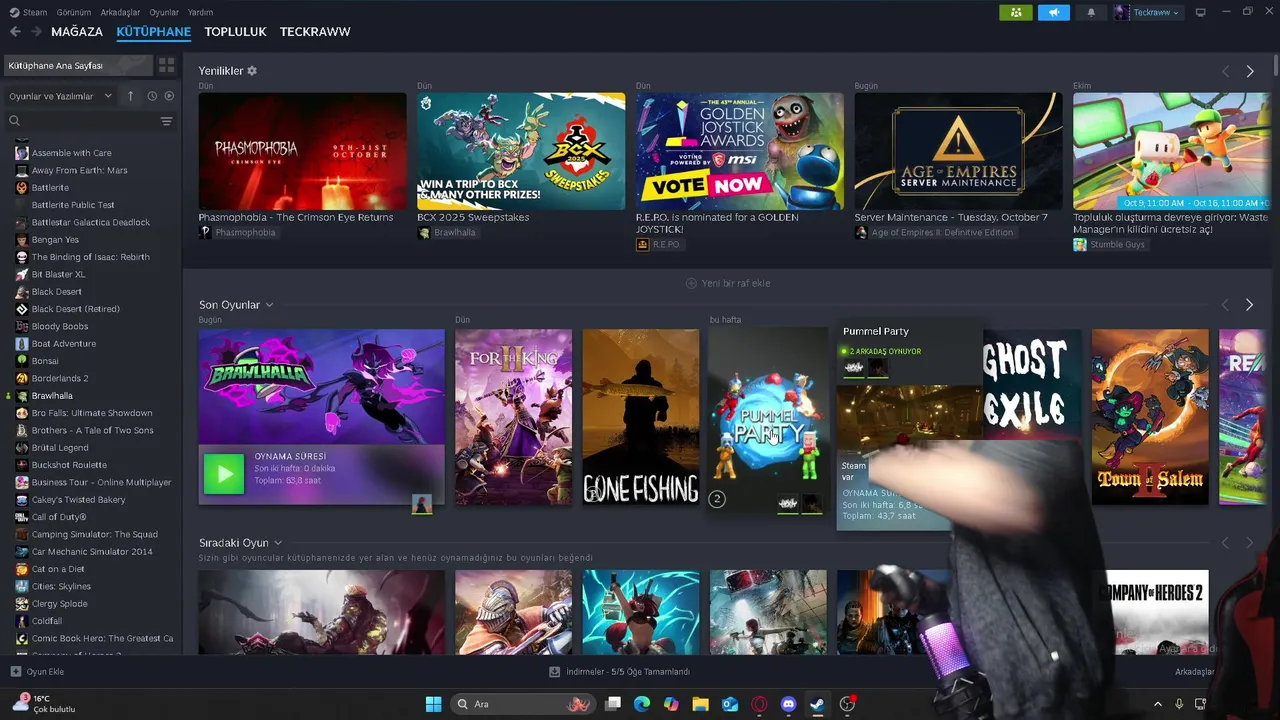Viewport: 1280px width, 720px height.
Task: Go forward with the right navigation arrow
Action: pyautogui.click(x=36, y=32)
